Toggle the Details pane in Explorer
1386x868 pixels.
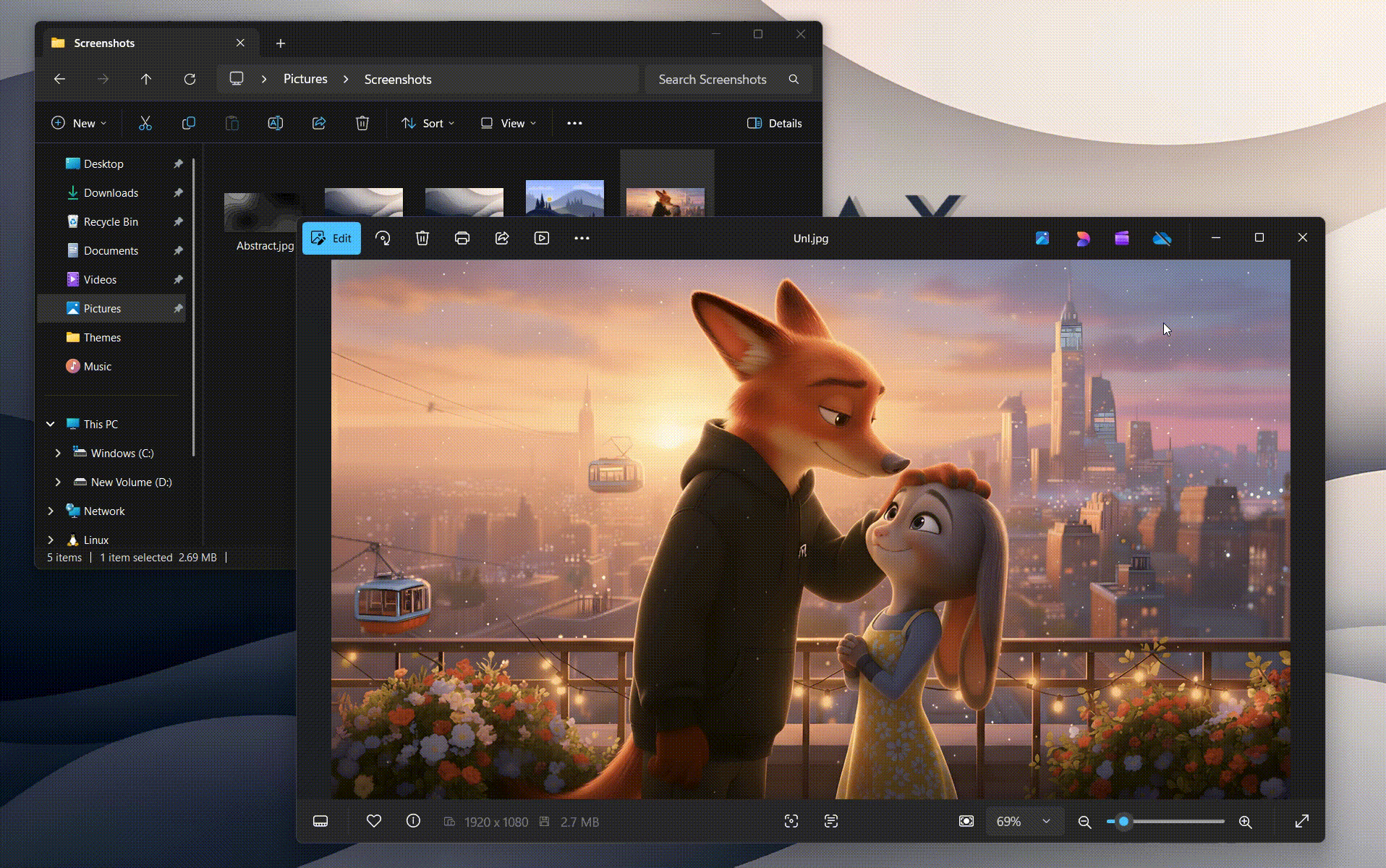point(775,123)
